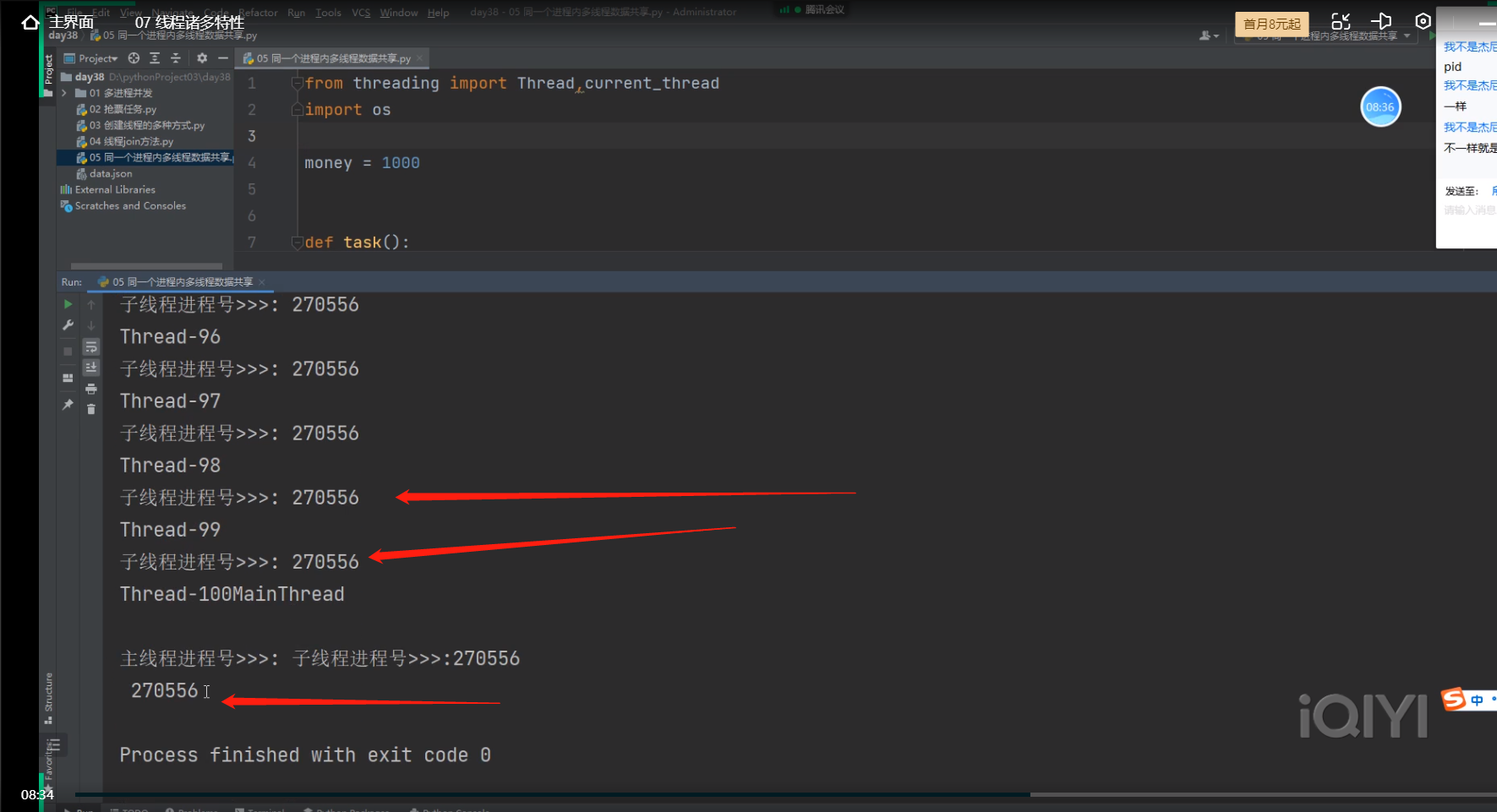The width and height of the screenshot is (1497, 812).
Task: Select '05 同一个进程内多线程数据共享' in the project tree
Action: 145,157
